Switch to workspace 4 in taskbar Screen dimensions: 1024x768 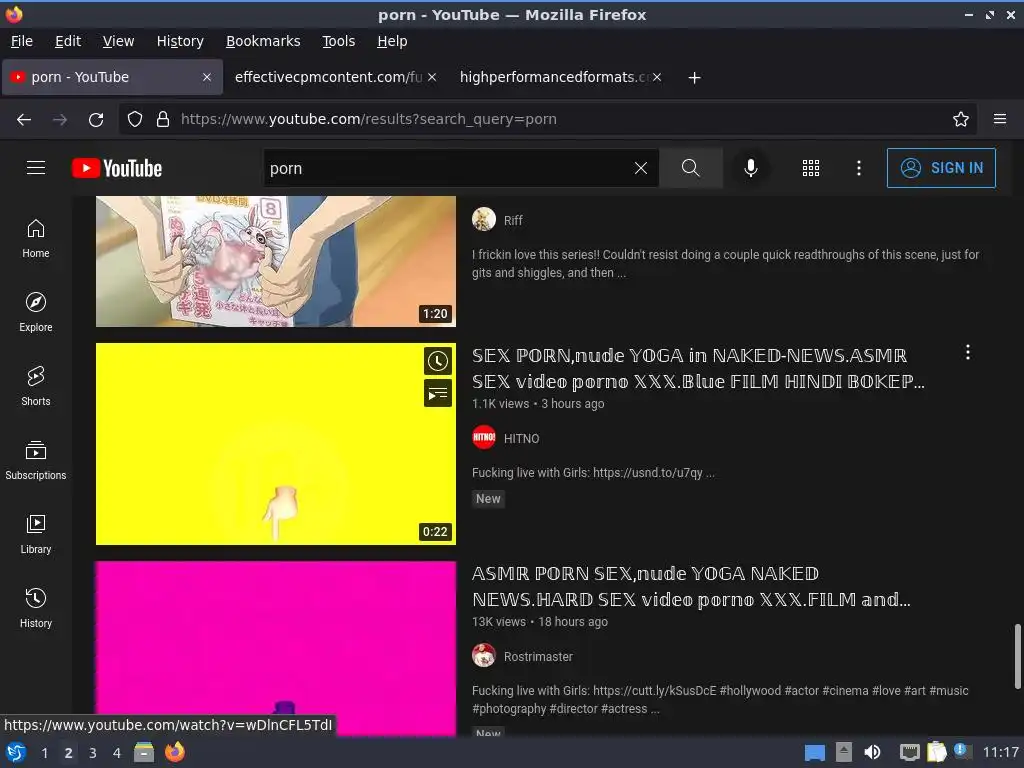pyautogui.click(x=117, y=753)
